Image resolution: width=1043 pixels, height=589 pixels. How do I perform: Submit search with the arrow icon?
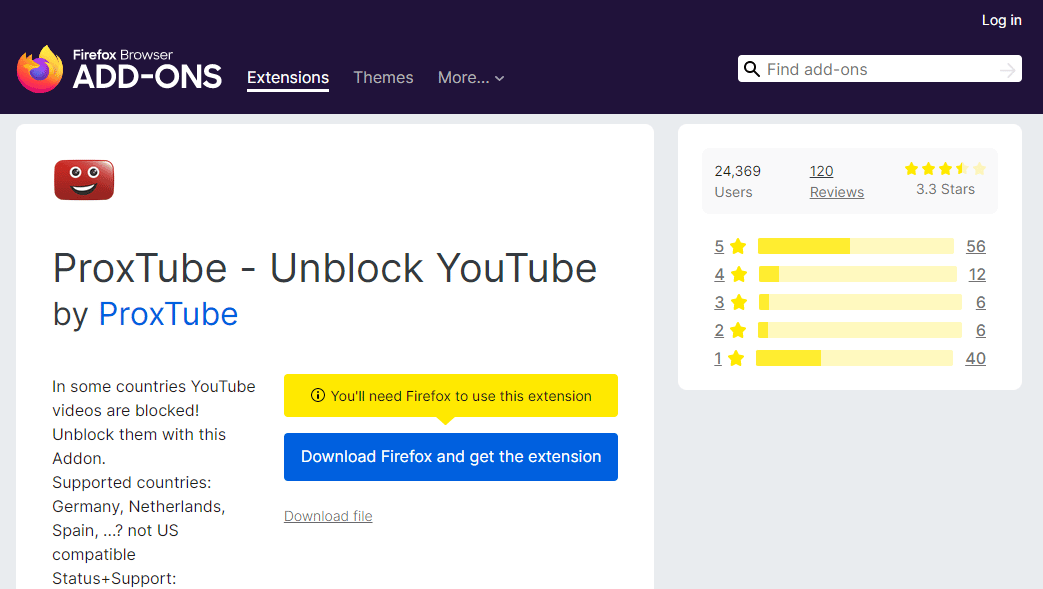pyautogui.click(x=1008, y=69)
